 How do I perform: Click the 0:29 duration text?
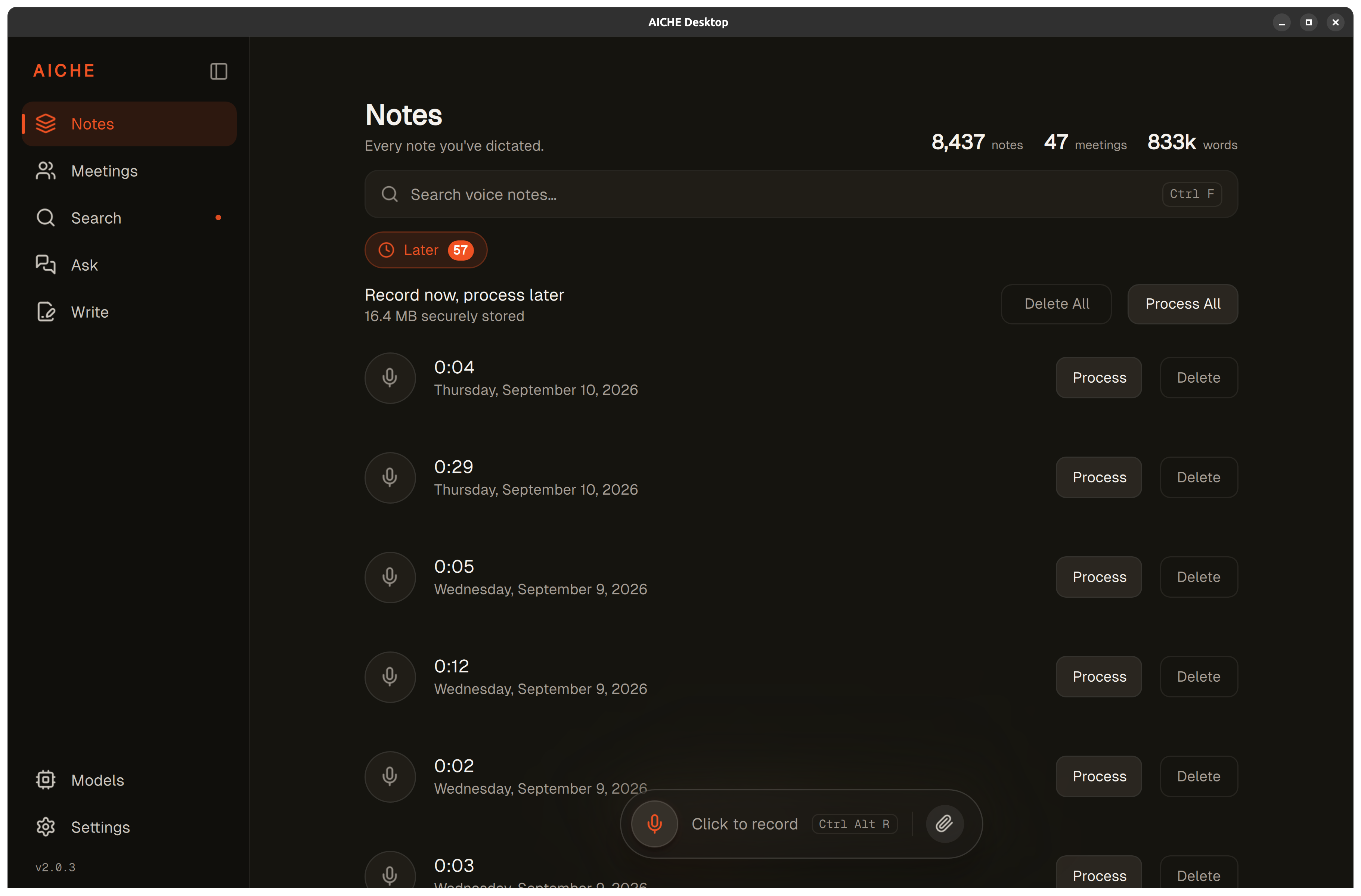click(x=453, y=467)
